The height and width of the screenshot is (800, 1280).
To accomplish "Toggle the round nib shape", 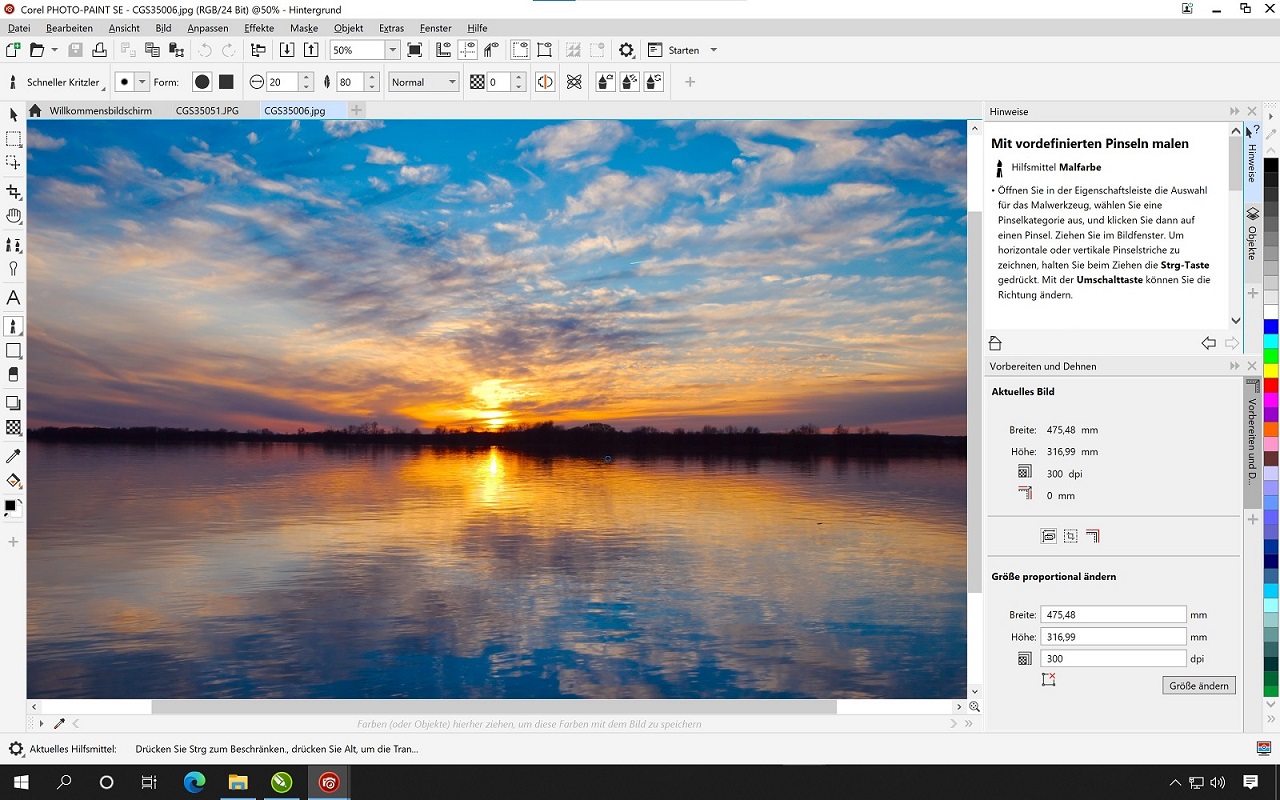I will [201, 81].
